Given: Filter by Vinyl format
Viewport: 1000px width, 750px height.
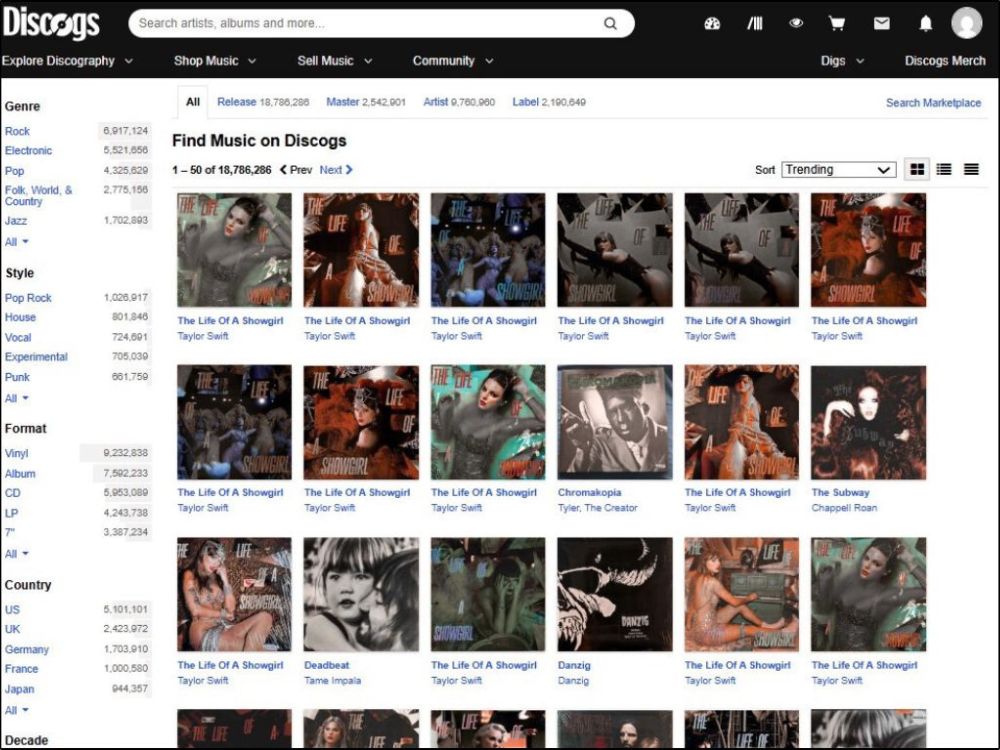Looking at the screenshot, I should (17, 453).
